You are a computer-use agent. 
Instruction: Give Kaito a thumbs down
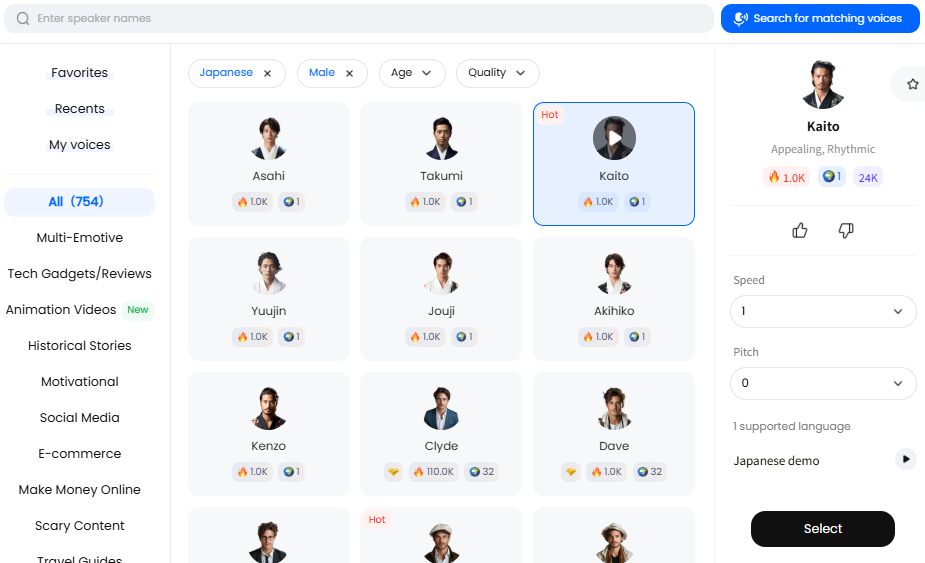pos(846,230)
